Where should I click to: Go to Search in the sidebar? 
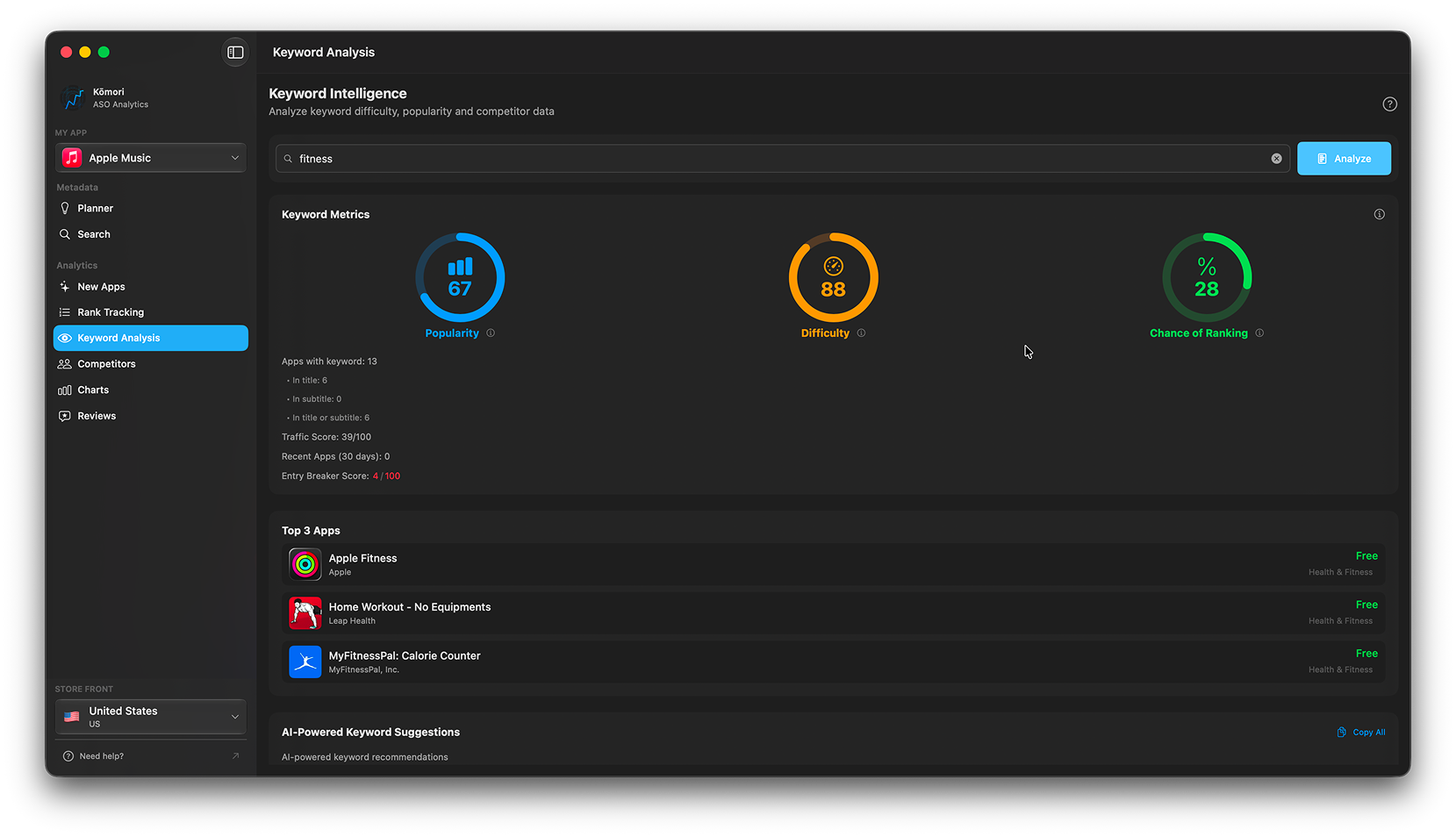pyautogui.click(x=151, y=234)
